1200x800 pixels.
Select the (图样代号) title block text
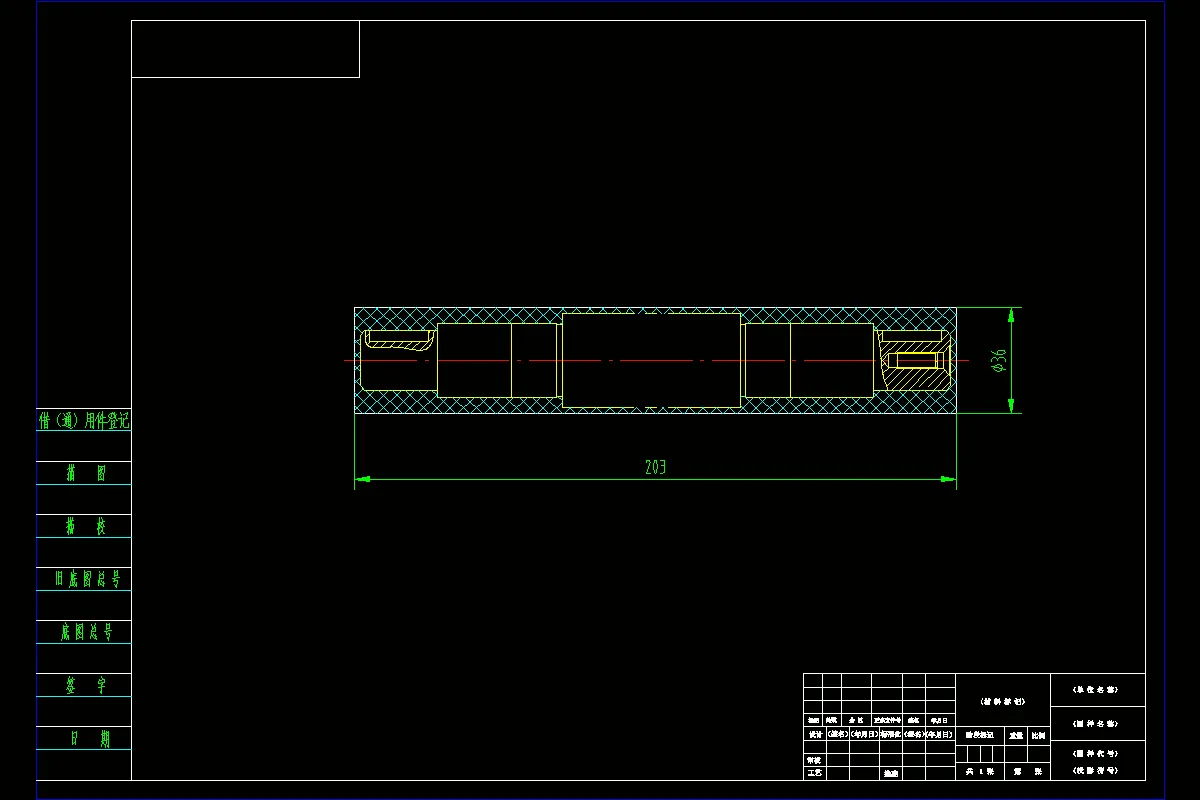1095,754
